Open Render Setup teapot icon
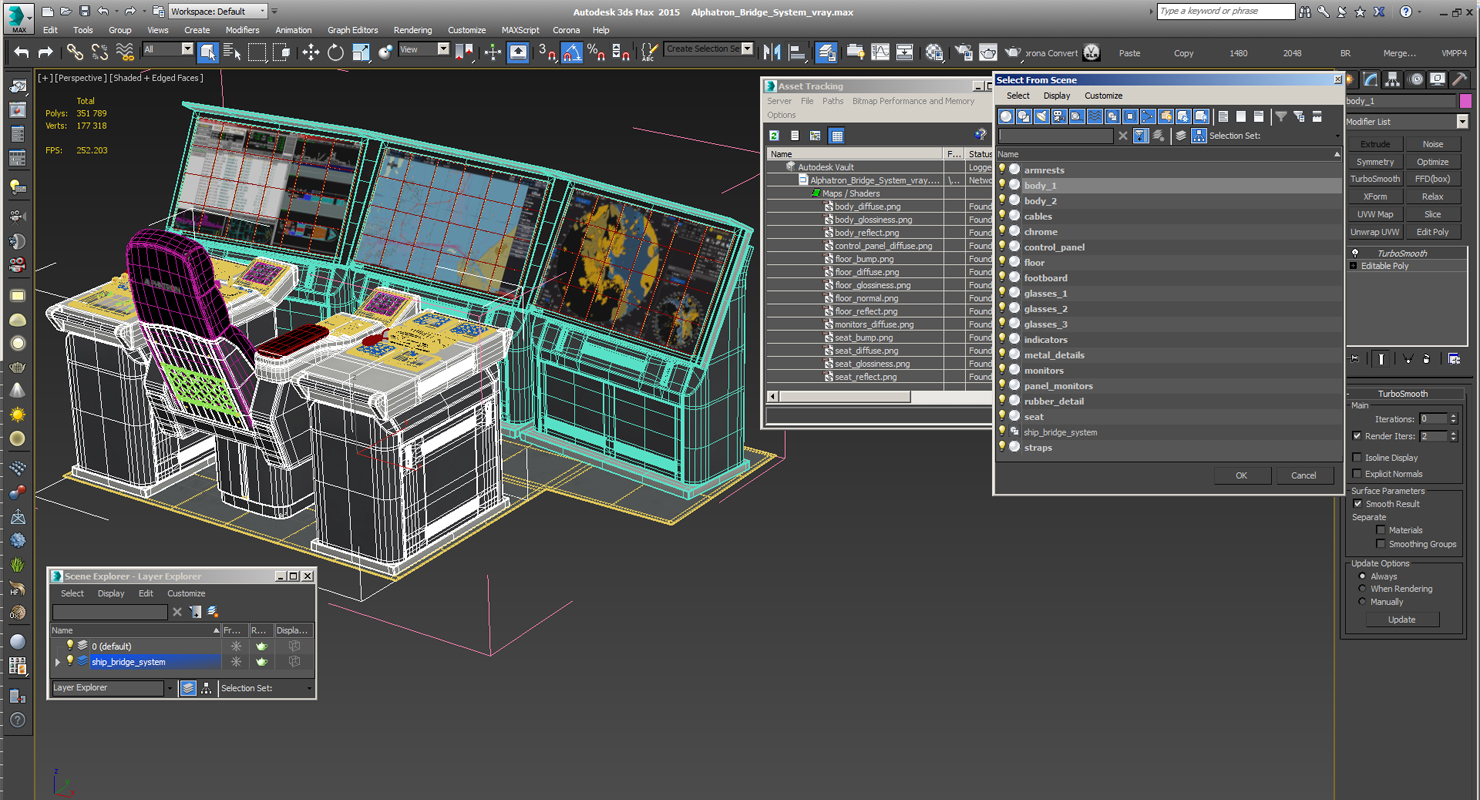1480x800 pixels. point(964,52)
